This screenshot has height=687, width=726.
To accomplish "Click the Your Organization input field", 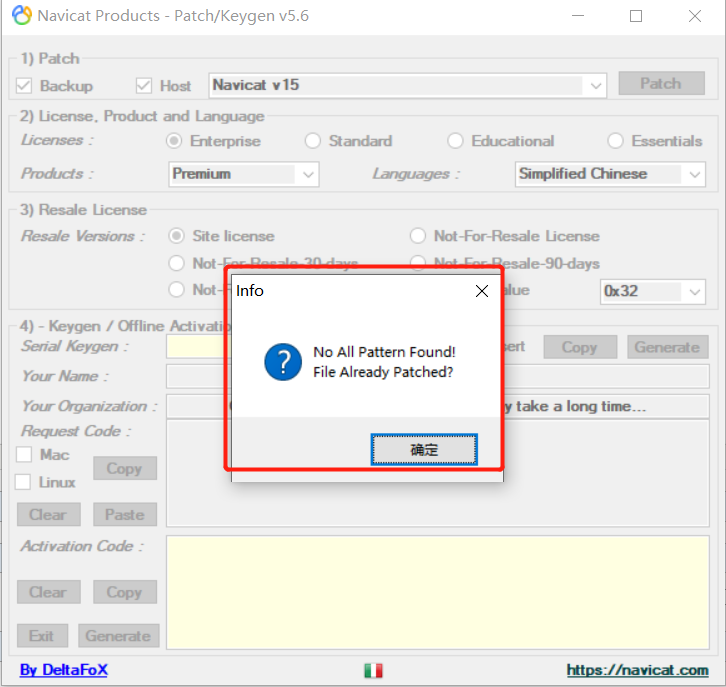I will coord(438,406).
